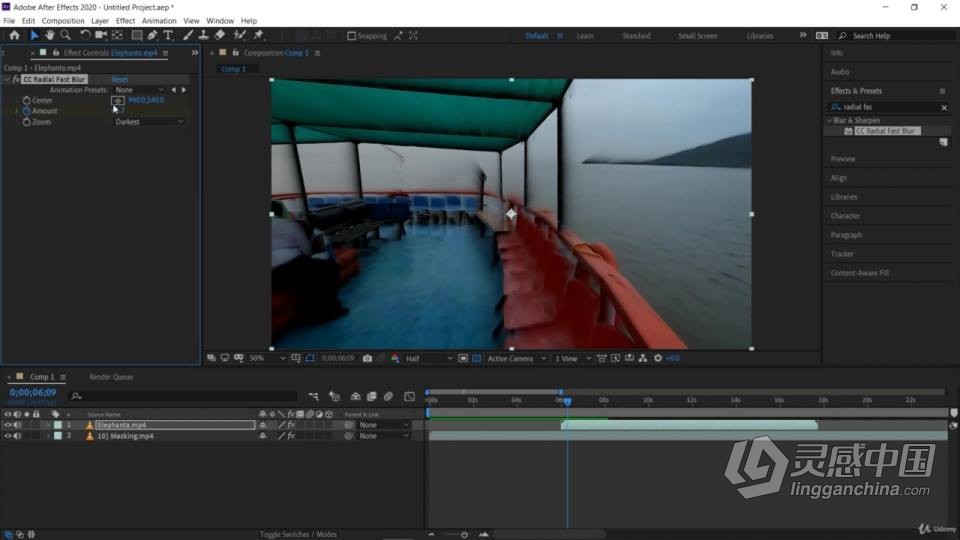Screen dimensions: 960x540
Task: Select the Brush tool
Action: pyautogui.click(x=188, y=36)
